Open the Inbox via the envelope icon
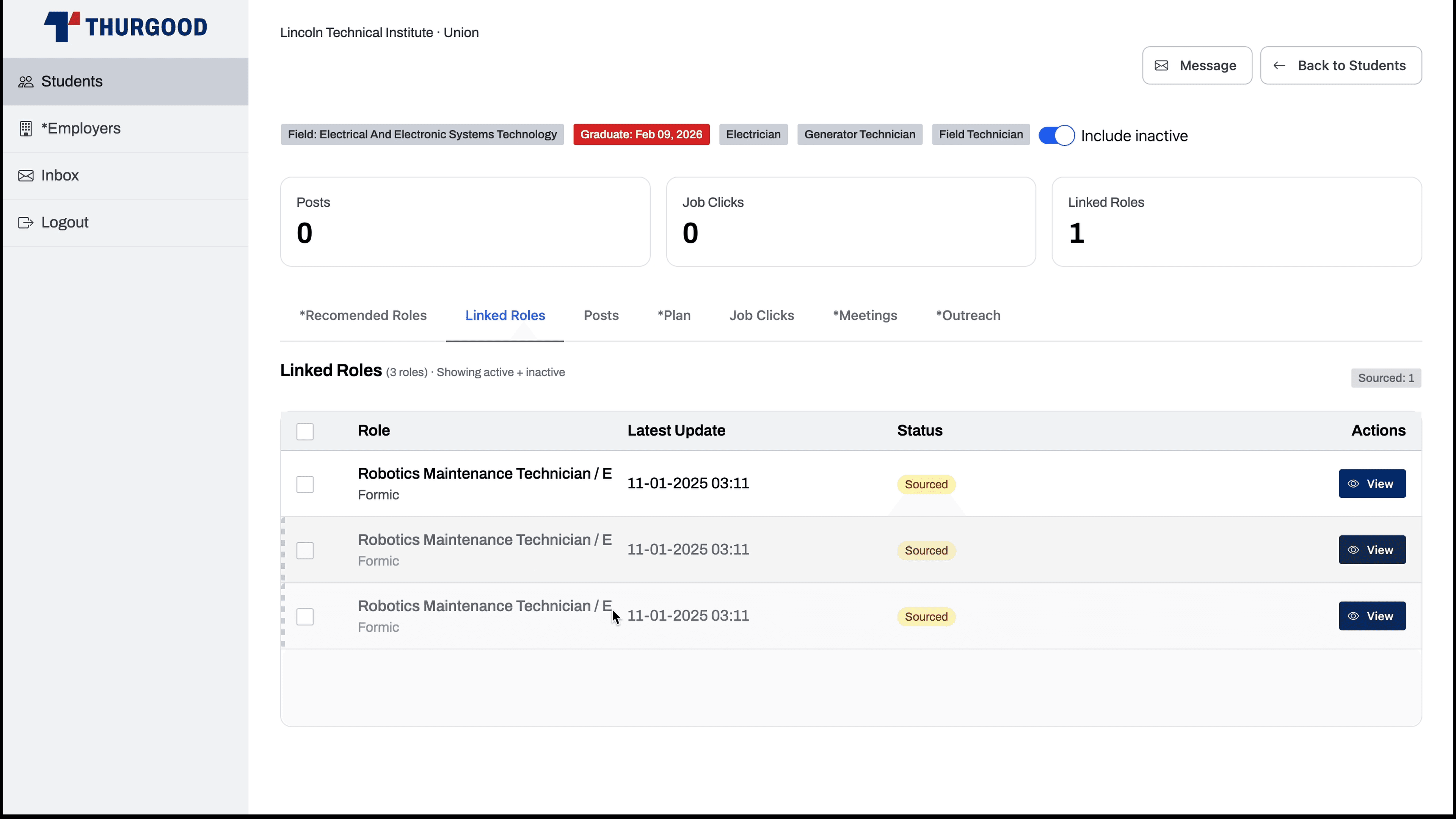1456x819 pixels. (25, 175)
